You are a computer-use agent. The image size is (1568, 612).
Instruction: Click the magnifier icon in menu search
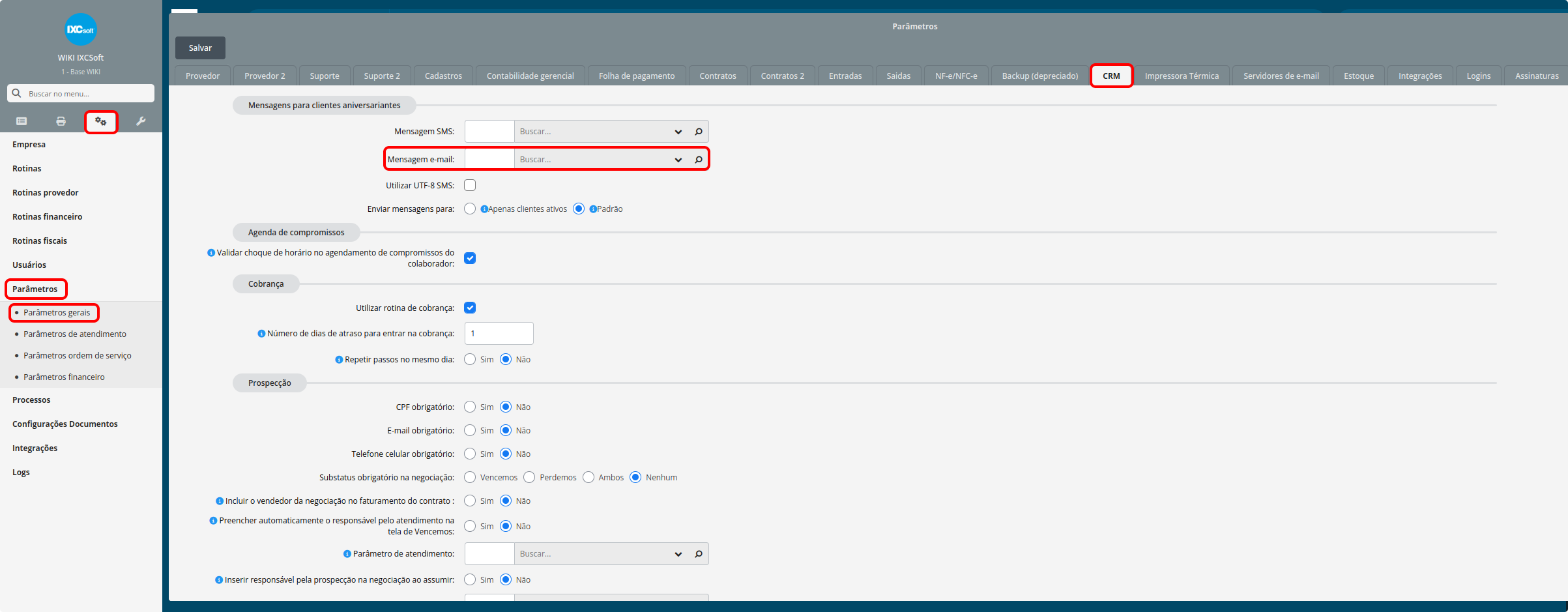(x=17, y=93)
